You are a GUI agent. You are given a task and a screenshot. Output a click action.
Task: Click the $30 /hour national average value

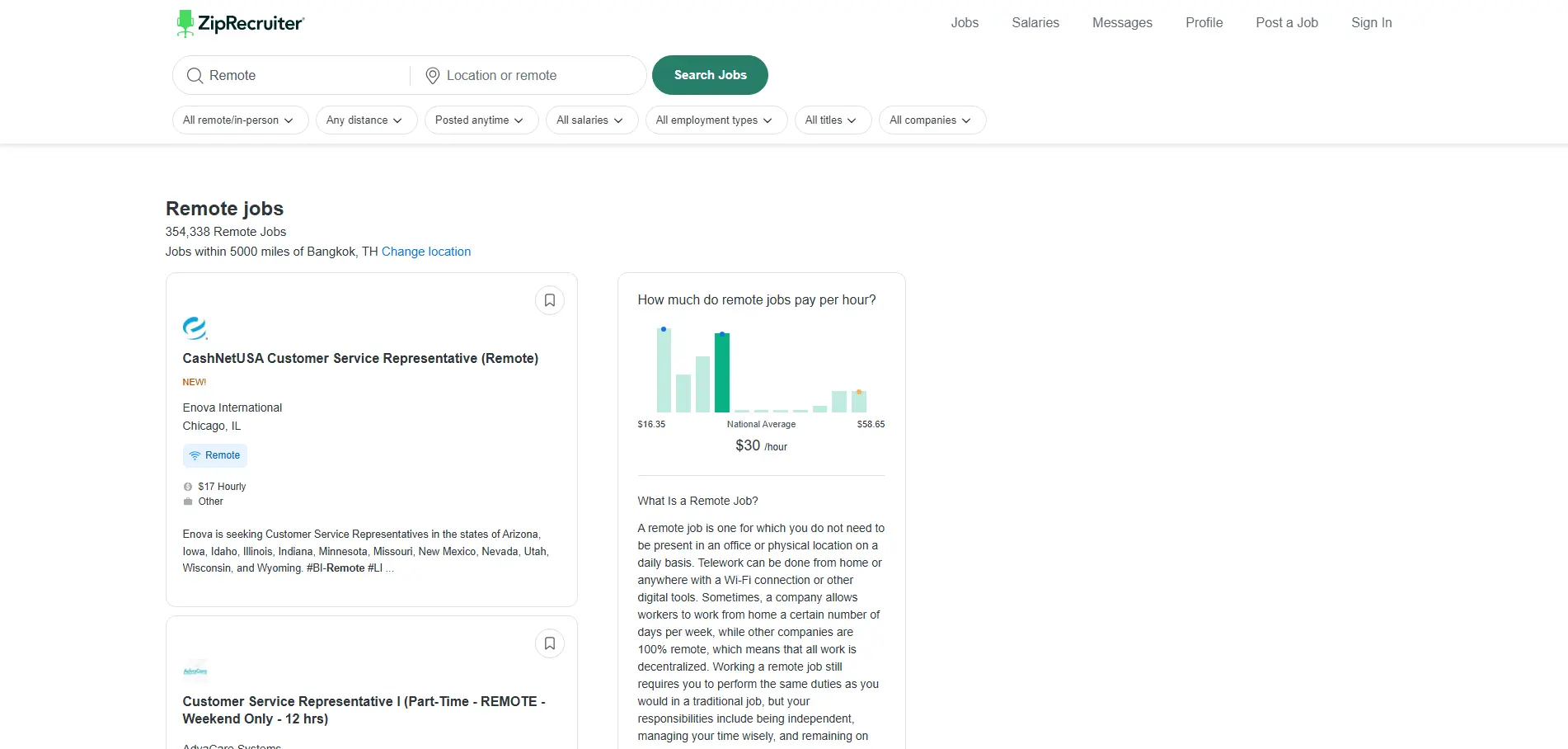point(762,446)
